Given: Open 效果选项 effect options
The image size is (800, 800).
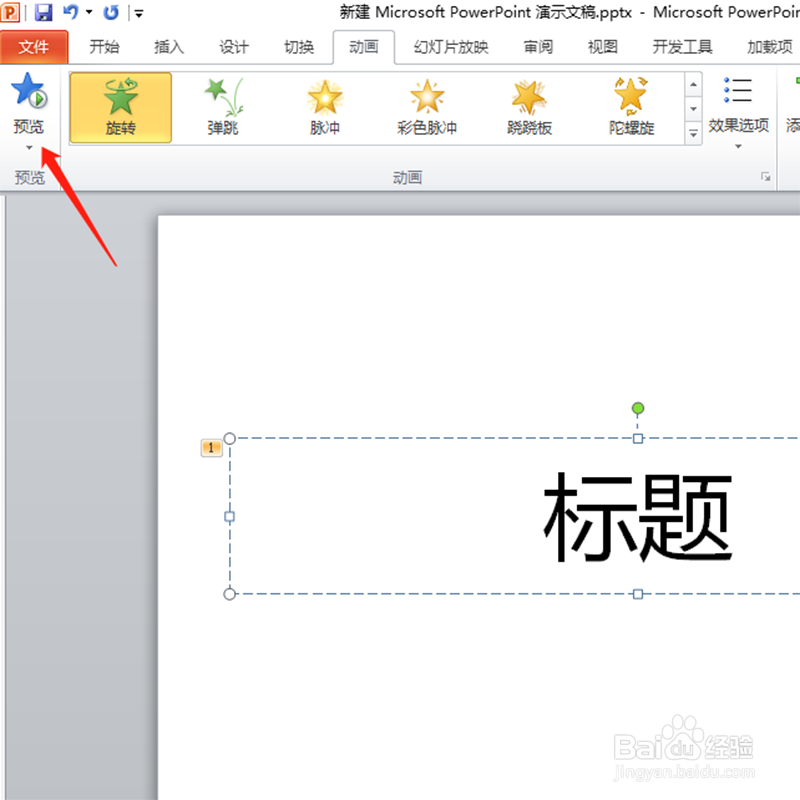Looking at the screenshot, I should click(x=738, y=112).
